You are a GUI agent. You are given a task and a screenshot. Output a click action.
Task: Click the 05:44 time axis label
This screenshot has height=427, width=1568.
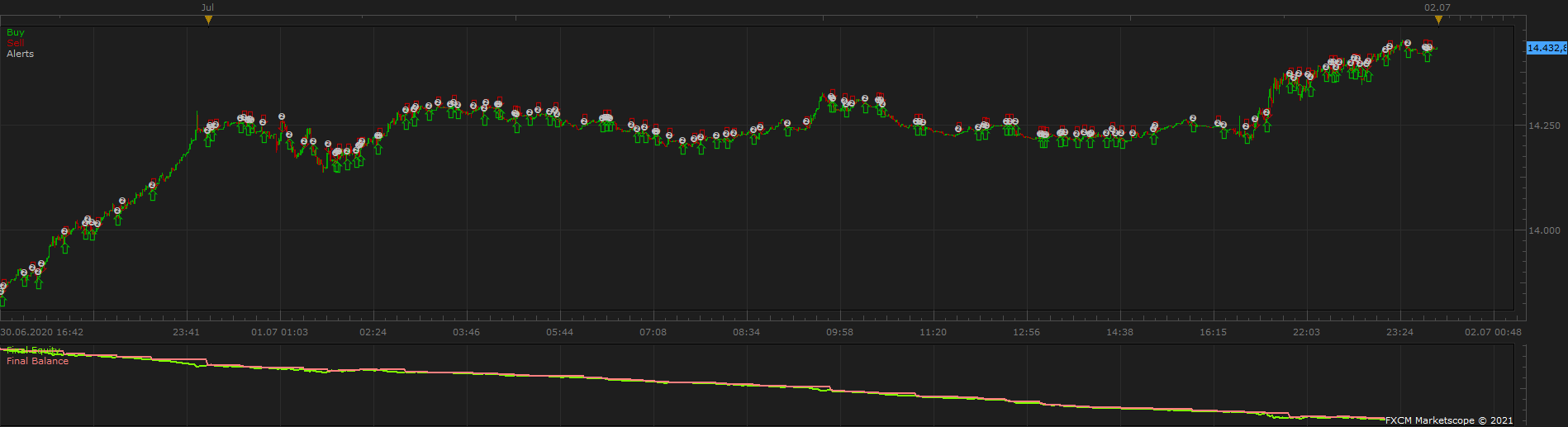(559, 332)
